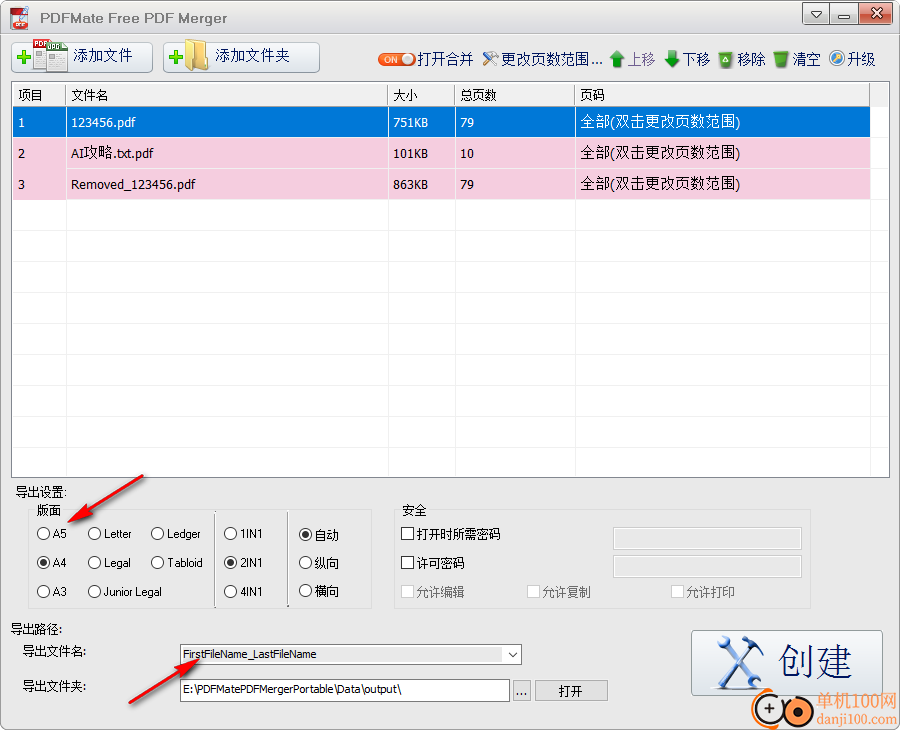Click the PDFMate app icon in title bar
The width and height of the screenshot is (900, 730).
point(20,18)
